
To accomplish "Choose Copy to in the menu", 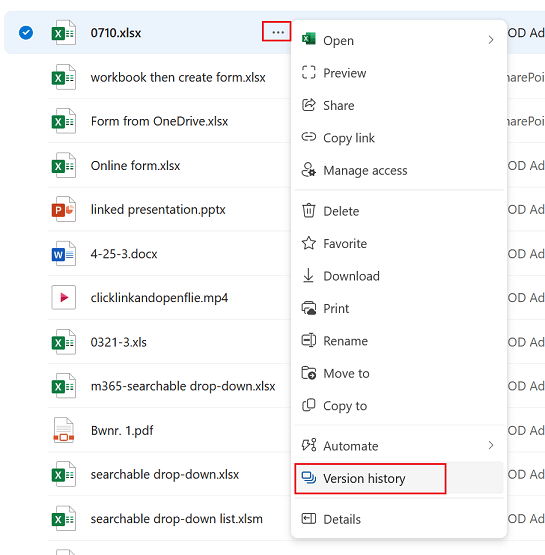I will point(399,406).
